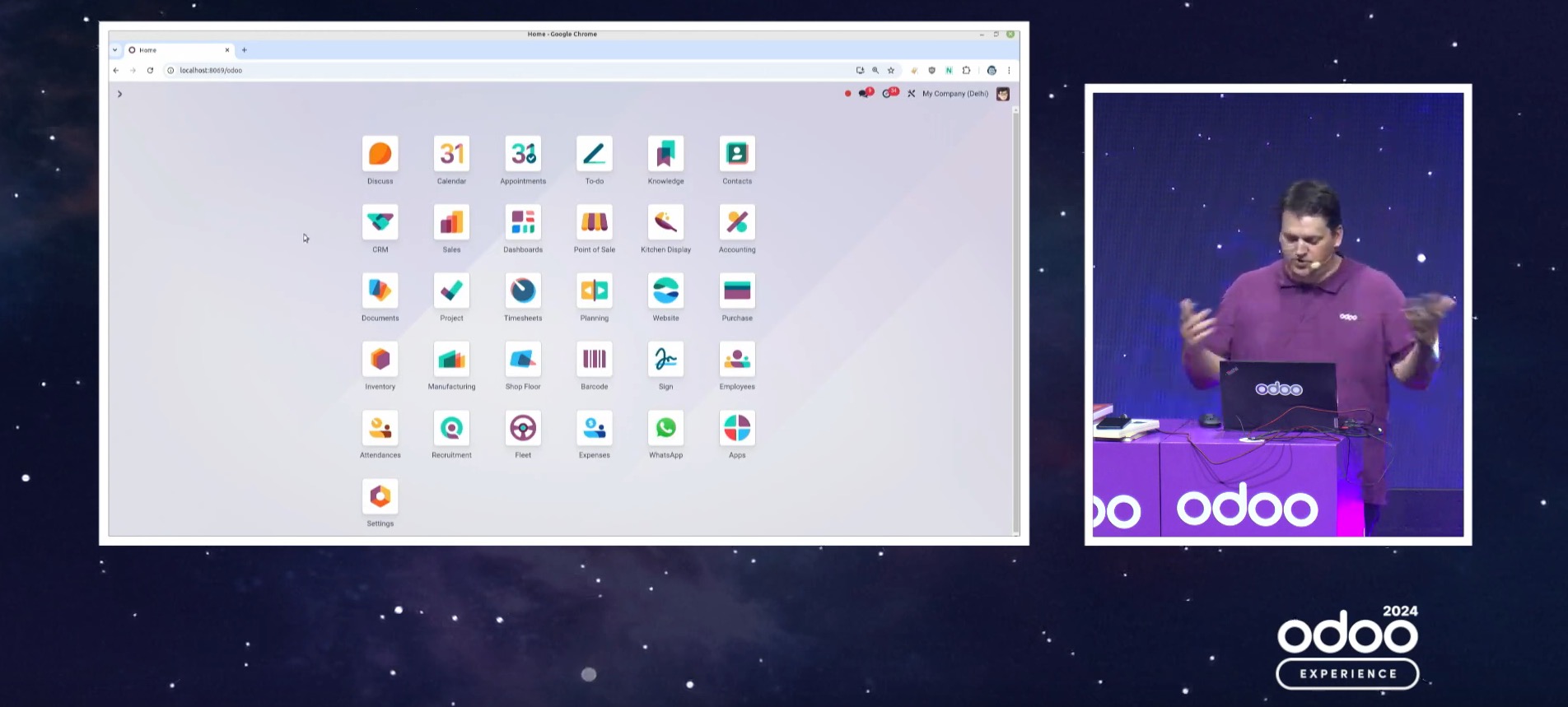Viewport: 1568px width, 707px height.
Task: Open Chrome's three-dot menu
Action: point(1009,71)
